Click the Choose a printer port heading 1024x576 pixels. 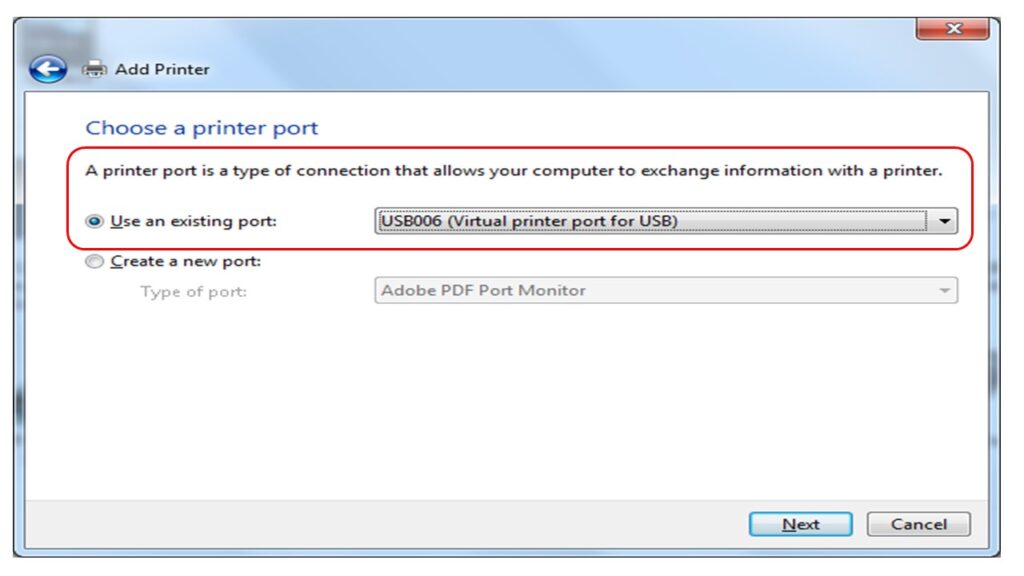[203, 127]
